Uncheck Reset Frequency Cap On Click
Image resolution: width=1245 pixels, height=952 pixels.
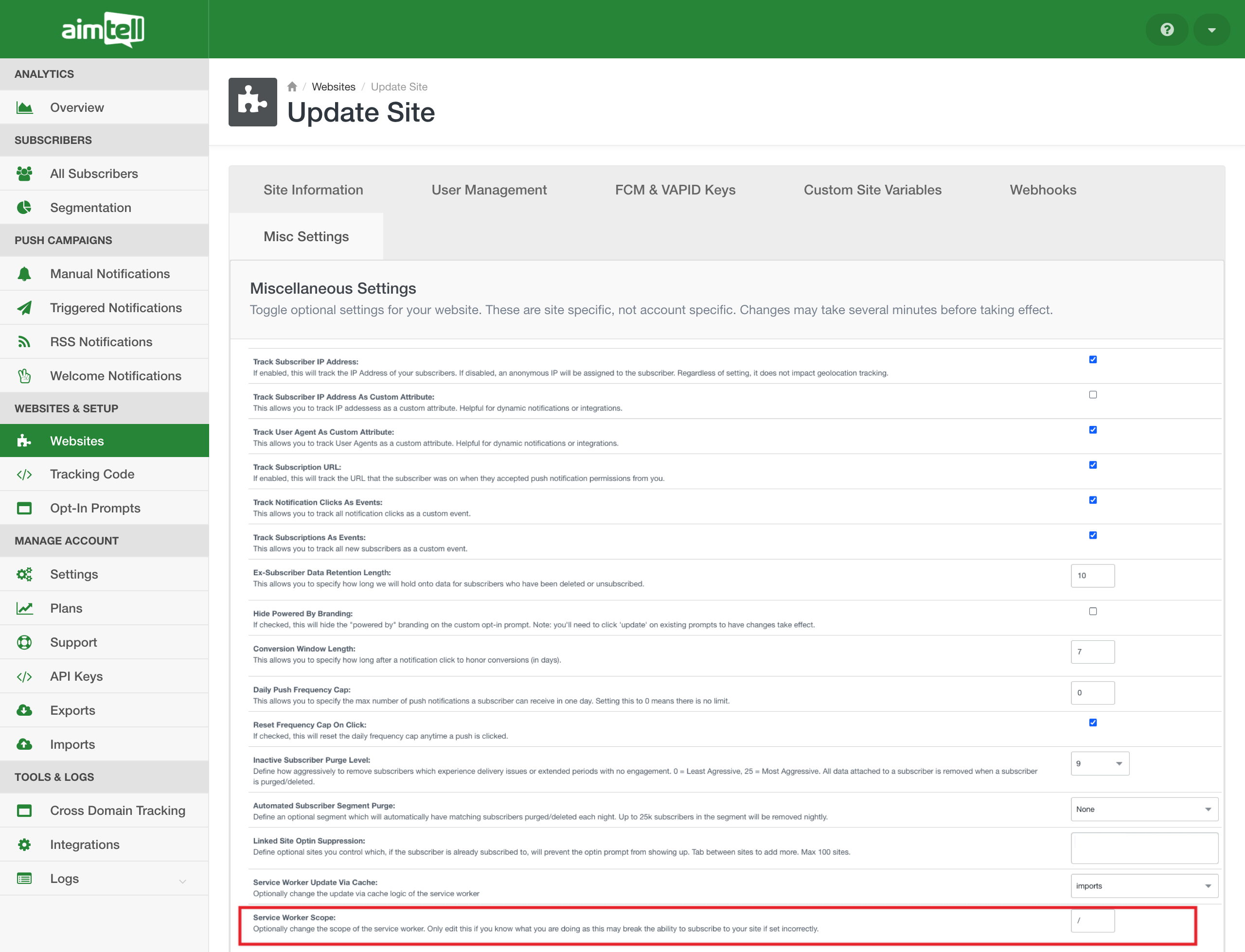[x=1093, y=723]
